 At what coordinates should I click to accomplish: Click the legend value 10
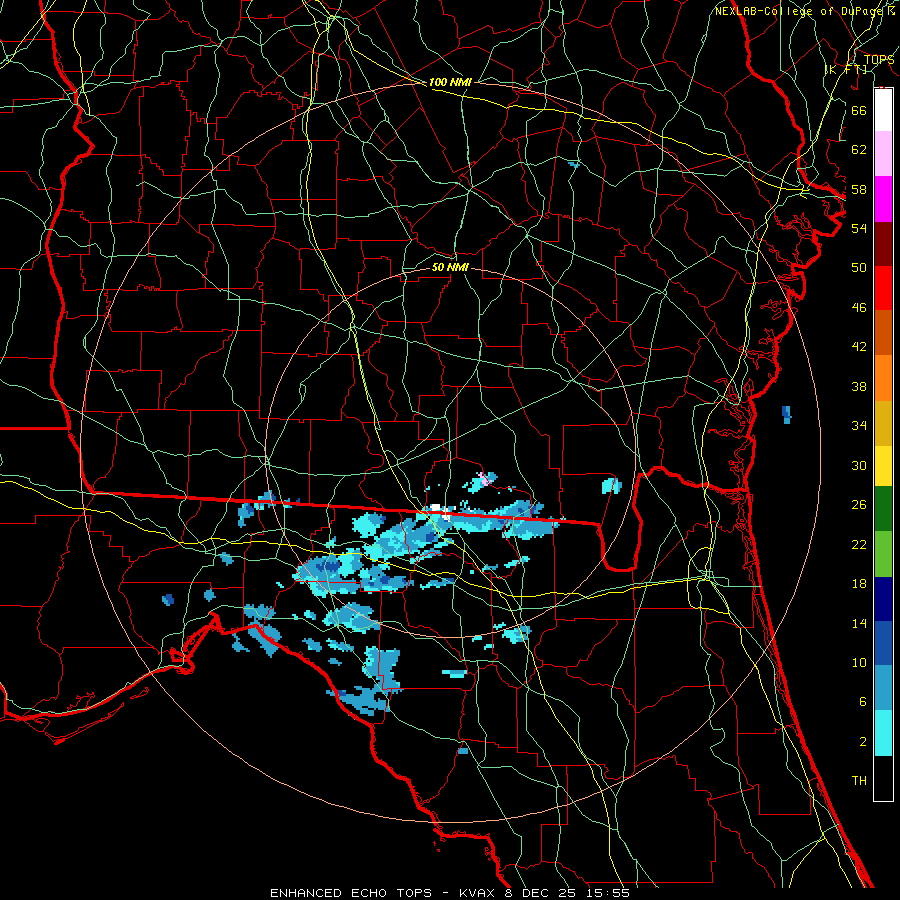click(859, 662)
